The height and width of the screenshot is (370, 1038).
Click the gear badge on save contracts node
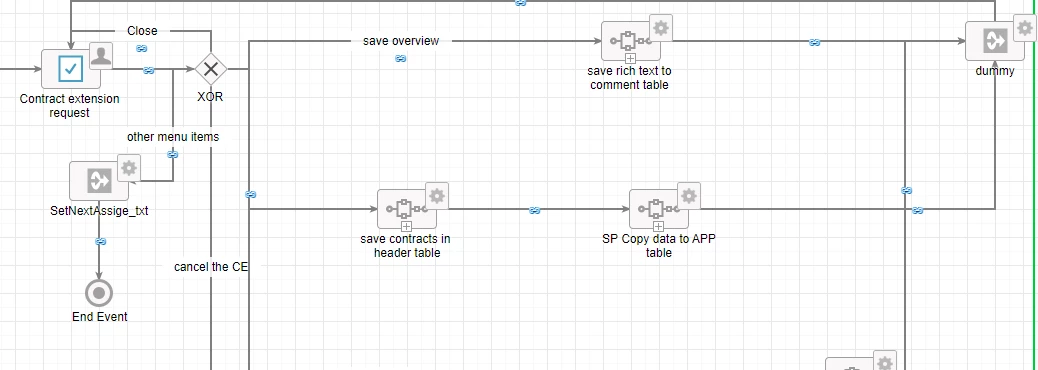click(x=436, y=195)
